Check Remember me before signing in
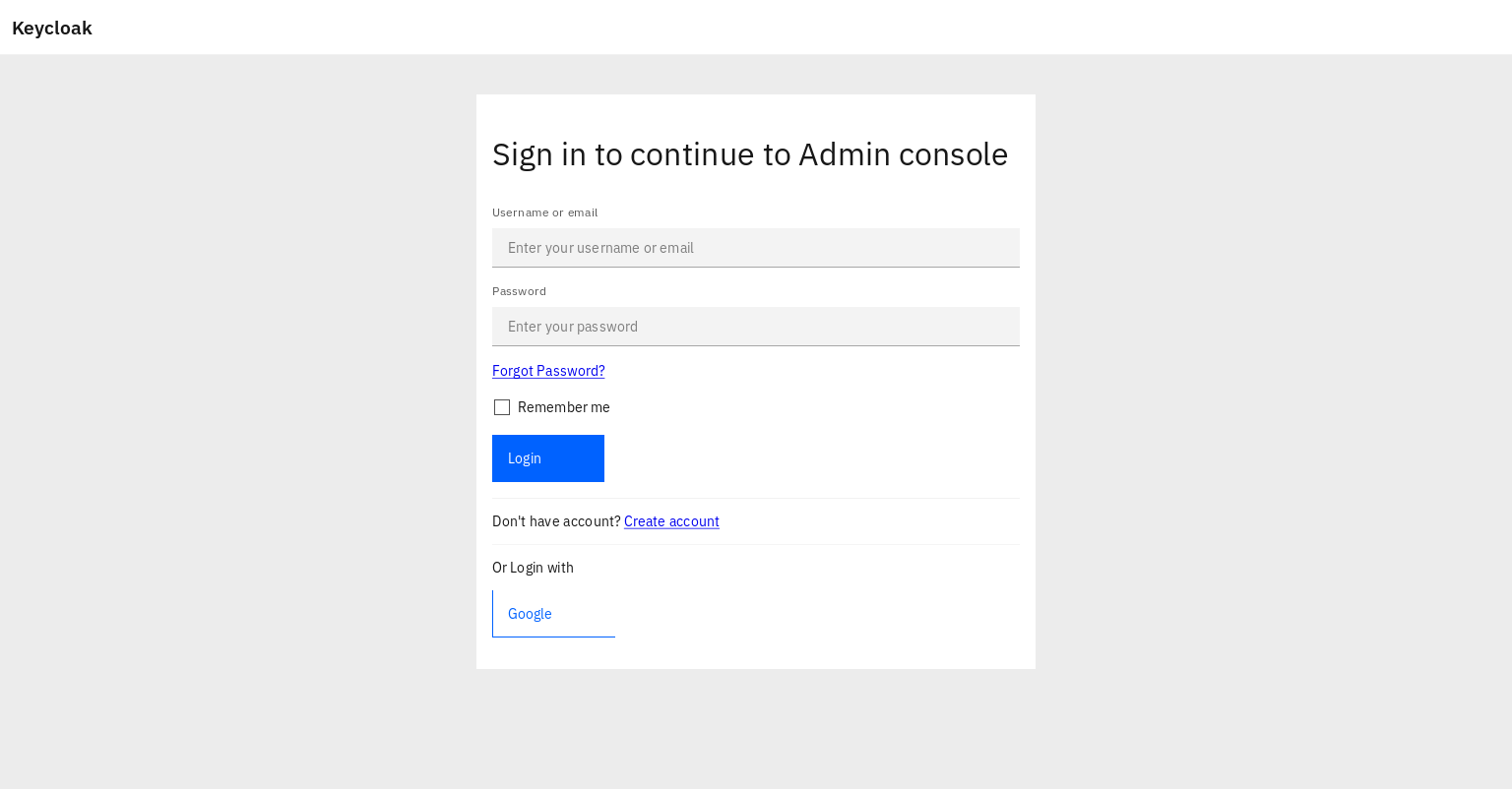This screenshot has height=789, width=1512. pyautogui.click(x=502, y=407)
